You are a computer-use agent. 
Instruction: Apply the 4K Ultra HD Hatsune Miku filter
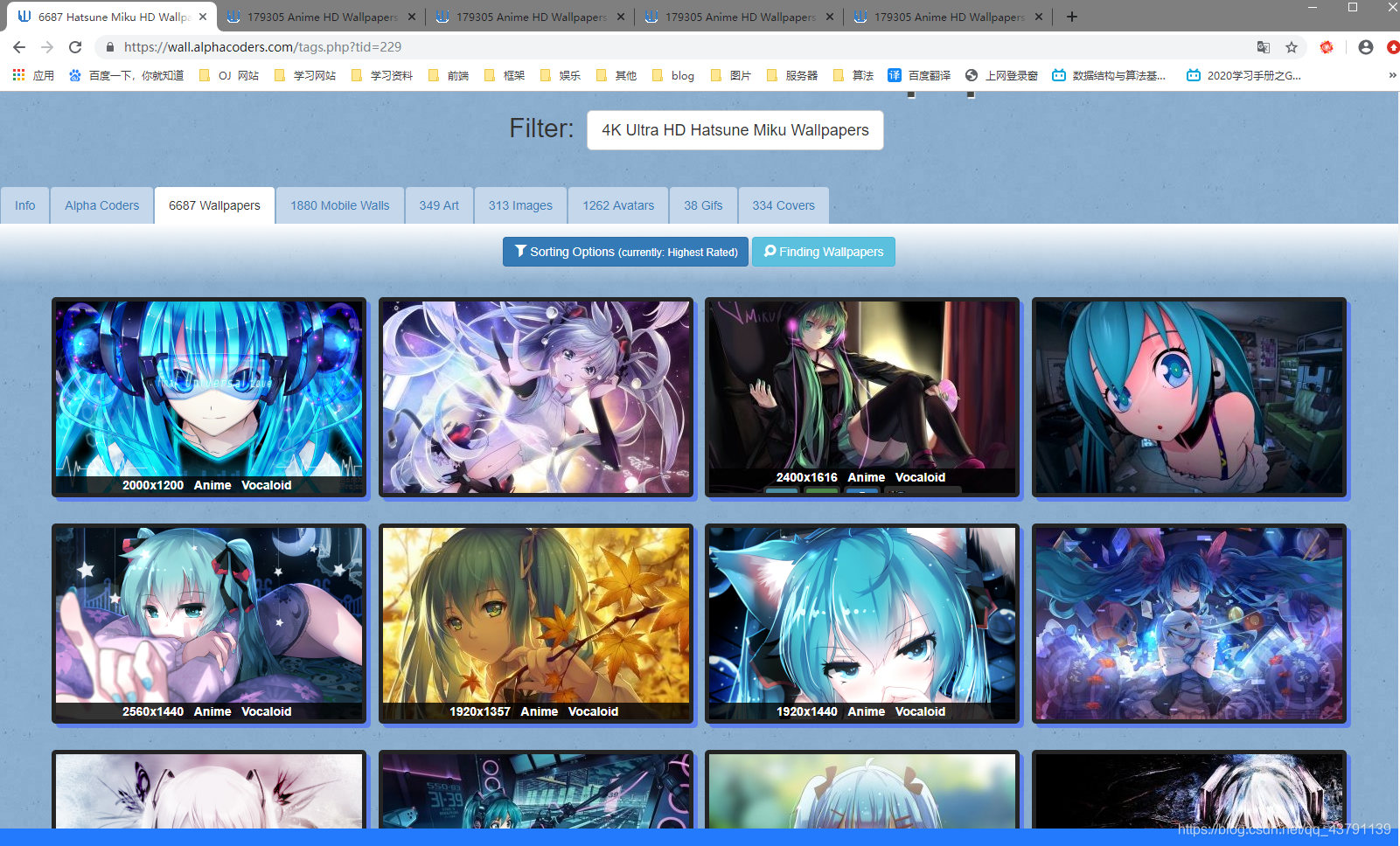point(735,130)
